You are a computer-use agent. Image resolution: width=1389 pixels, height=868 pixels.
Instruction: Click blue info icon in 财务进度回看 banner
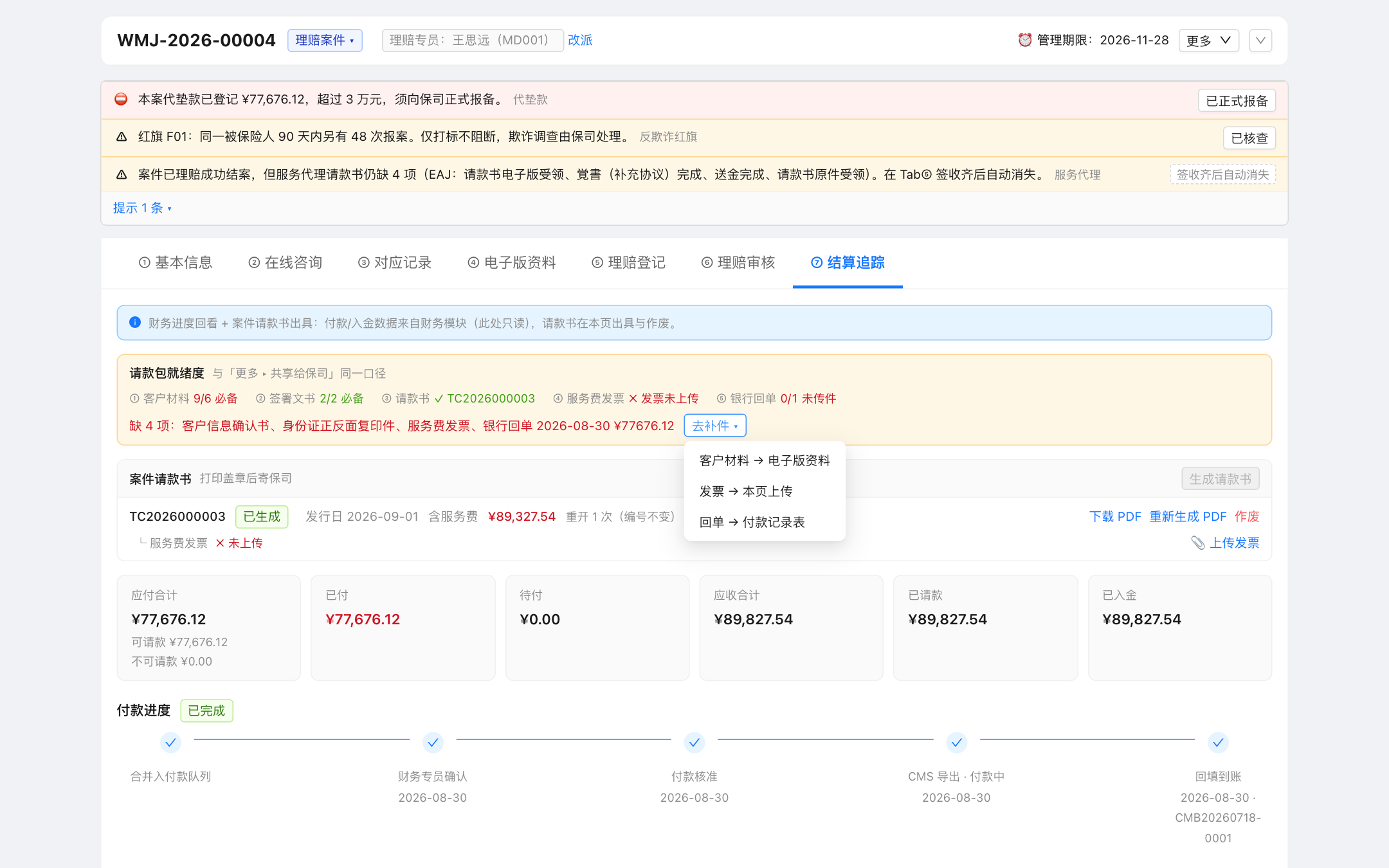tap(135, 322)
